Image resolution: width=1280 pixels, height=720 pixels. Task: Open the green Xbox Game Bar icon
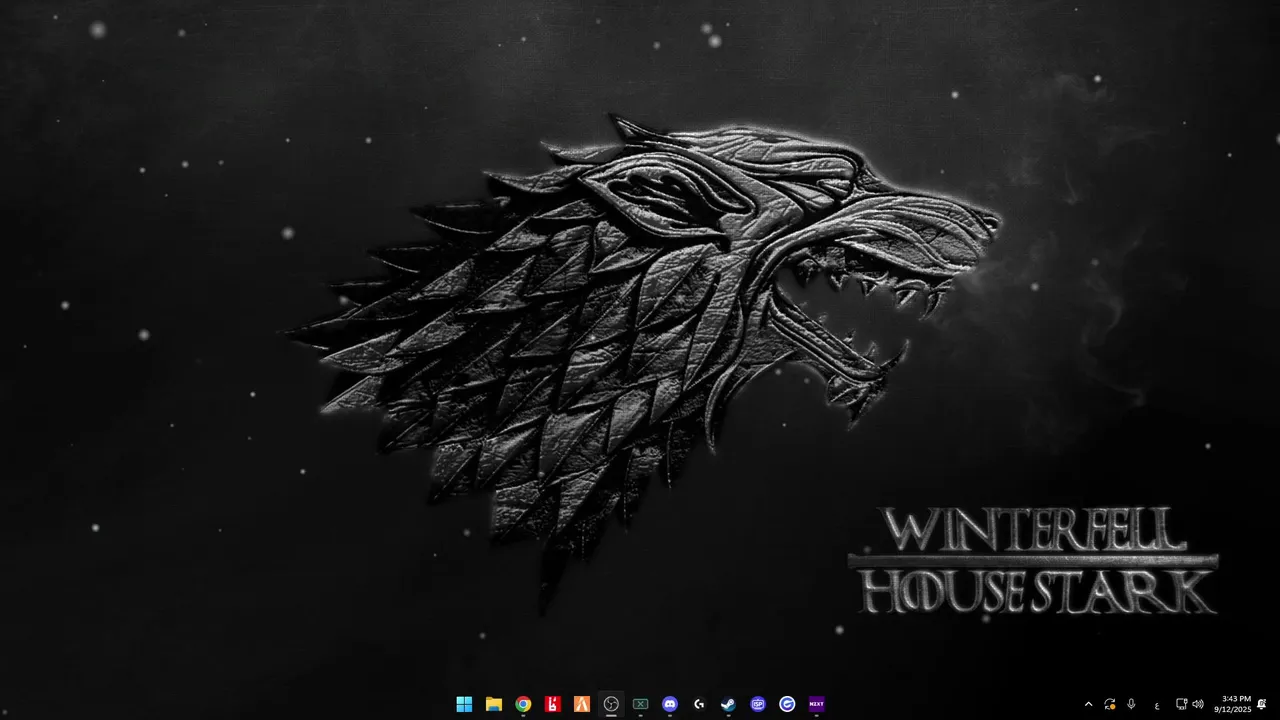[640, 704]
